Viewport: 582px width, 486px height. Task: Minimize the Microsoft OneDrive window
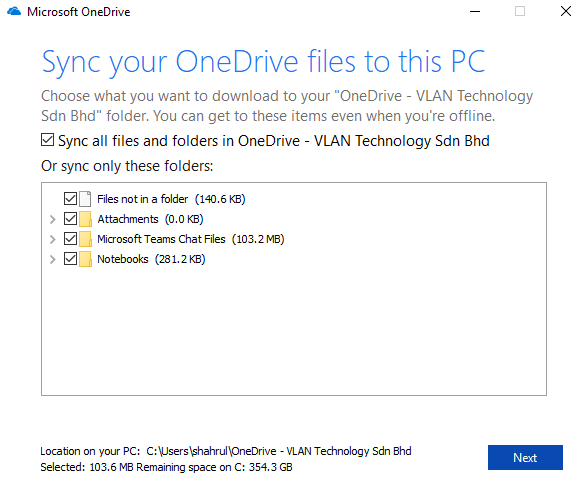[475, 12]
